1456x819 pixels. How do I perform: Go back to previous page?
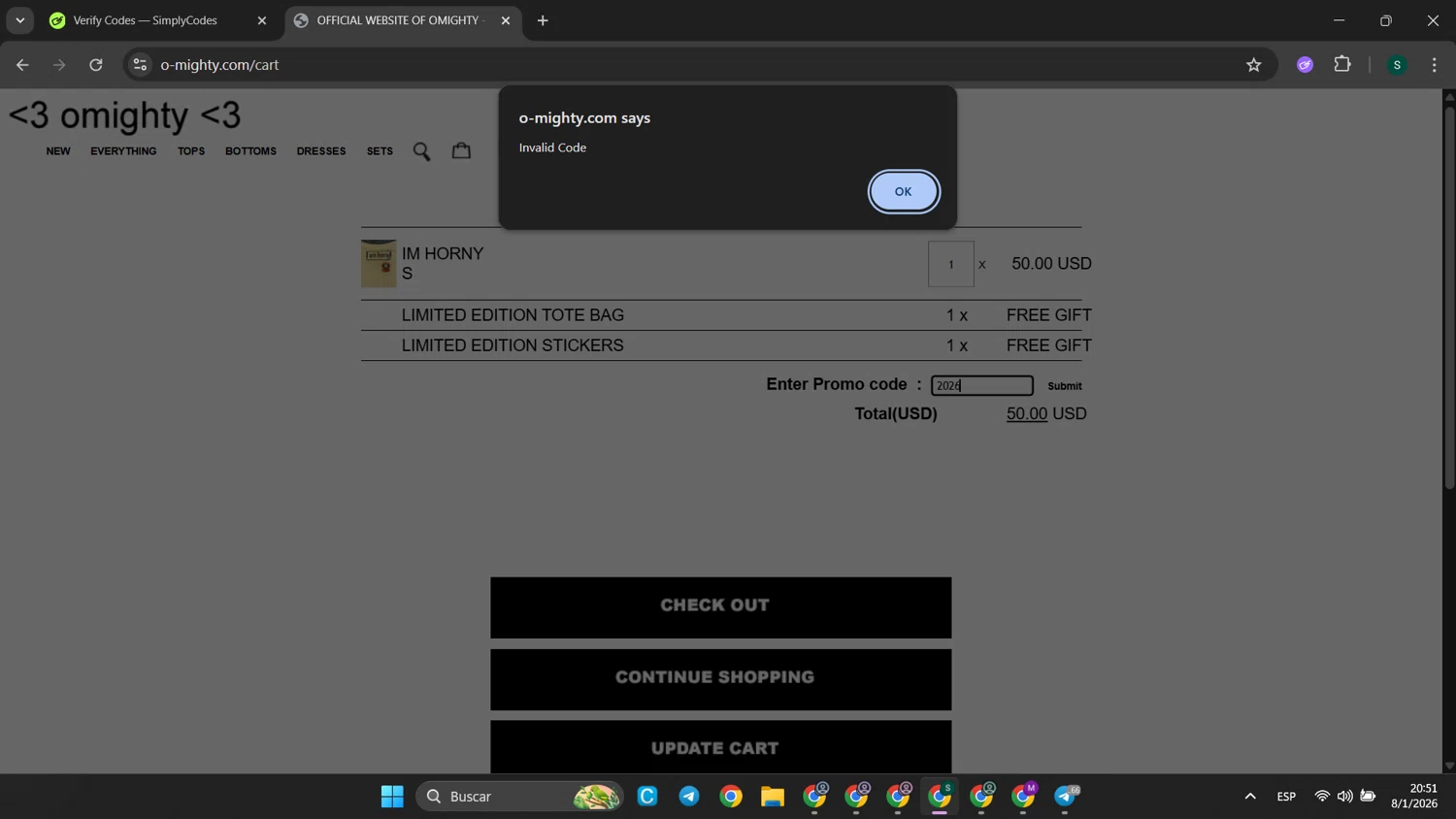[22, 65]
